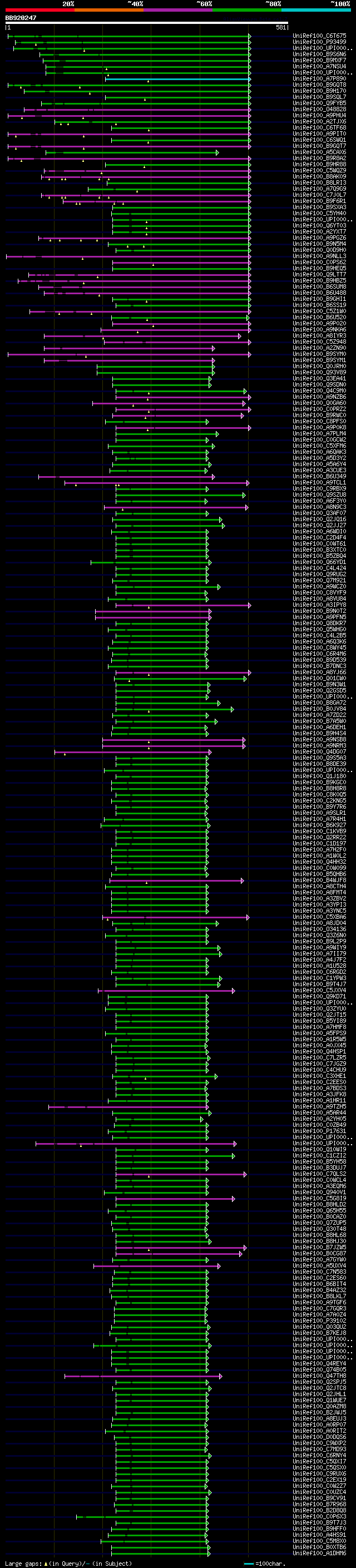This screenshot has width=356, height=1568.
Task: Click the white BB920247 query sequence bar
Action: click(147, 23)
